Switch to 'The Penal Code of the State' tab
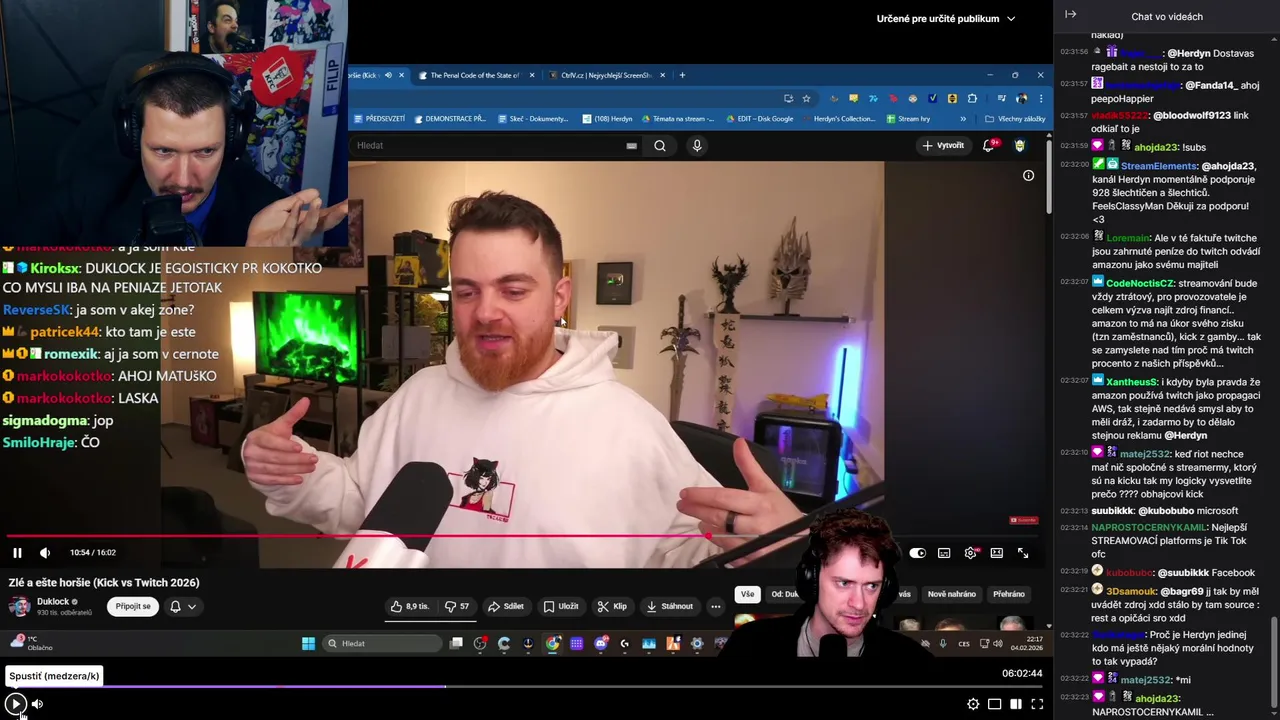 474,75
